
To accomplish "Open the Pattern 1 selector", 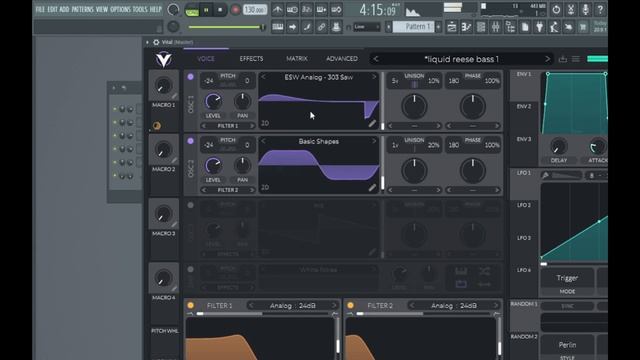I will pos(415,27).
